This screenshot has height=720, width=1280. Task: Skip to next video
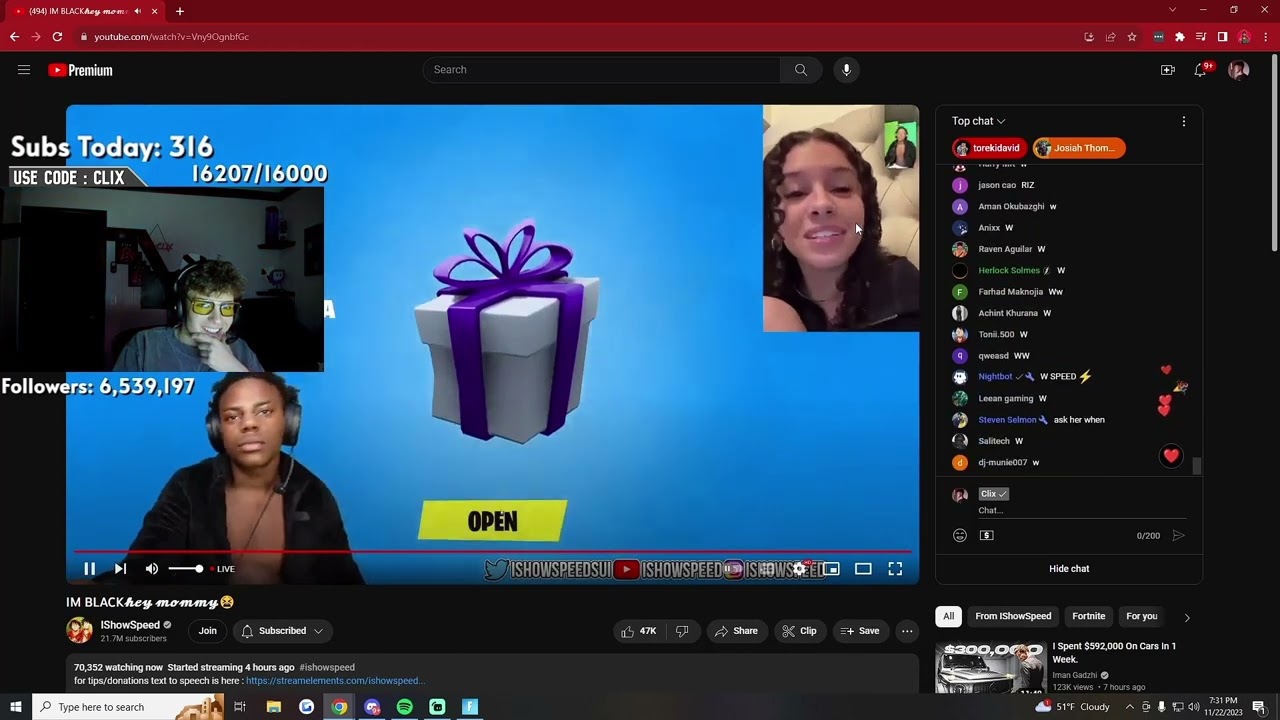[x=120, y=569]
